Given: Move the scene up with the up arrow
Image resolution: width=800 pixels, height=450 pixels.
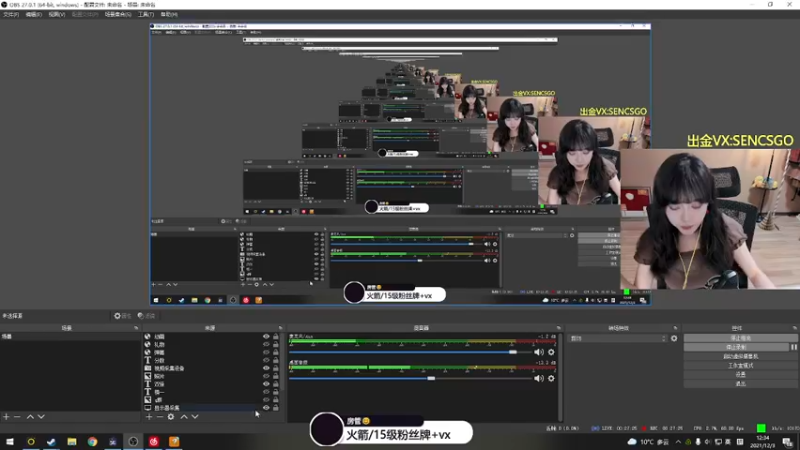Looking at the screenshot, I should [30, 417].
